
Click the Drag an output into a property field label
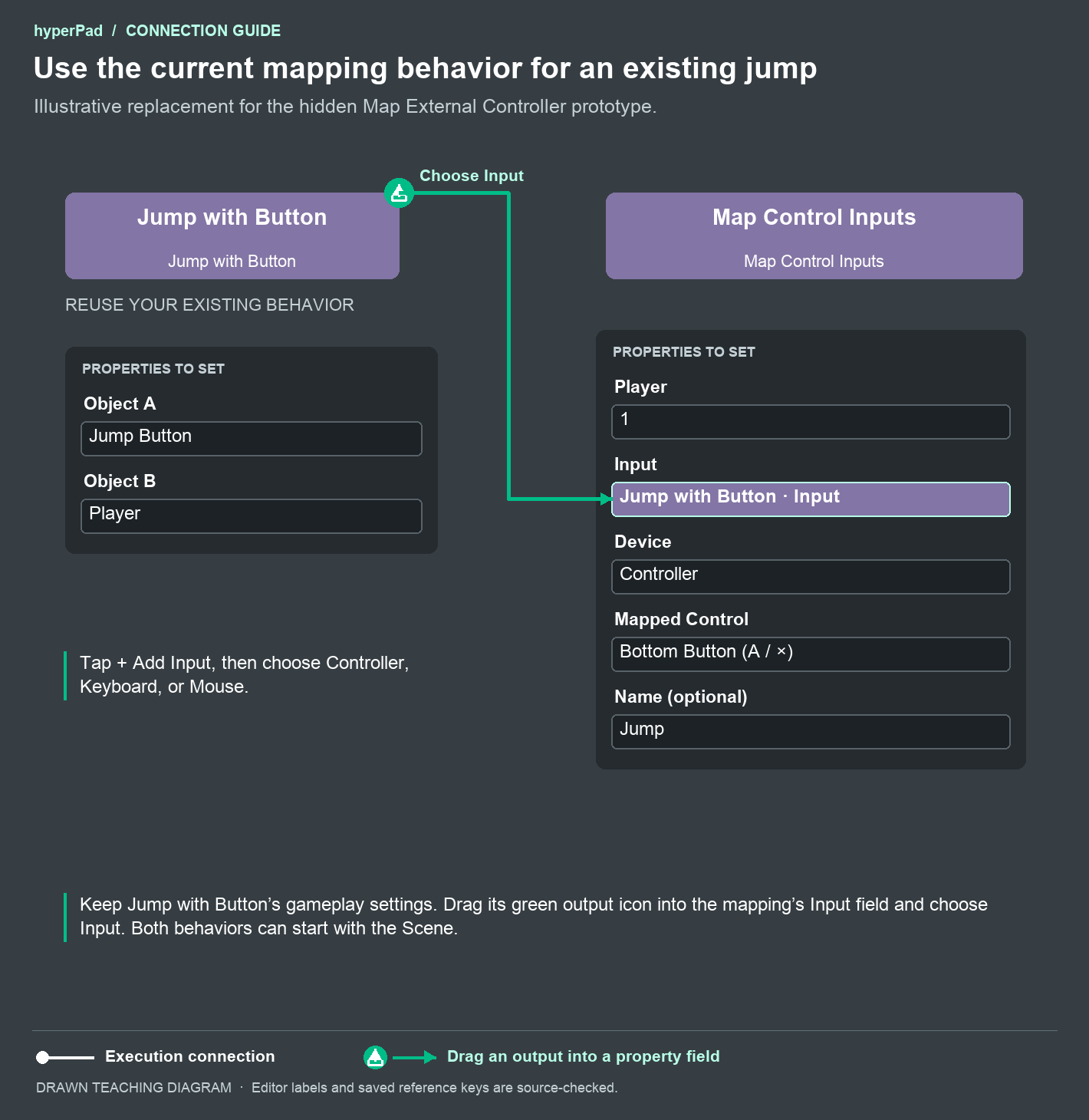584,1056
